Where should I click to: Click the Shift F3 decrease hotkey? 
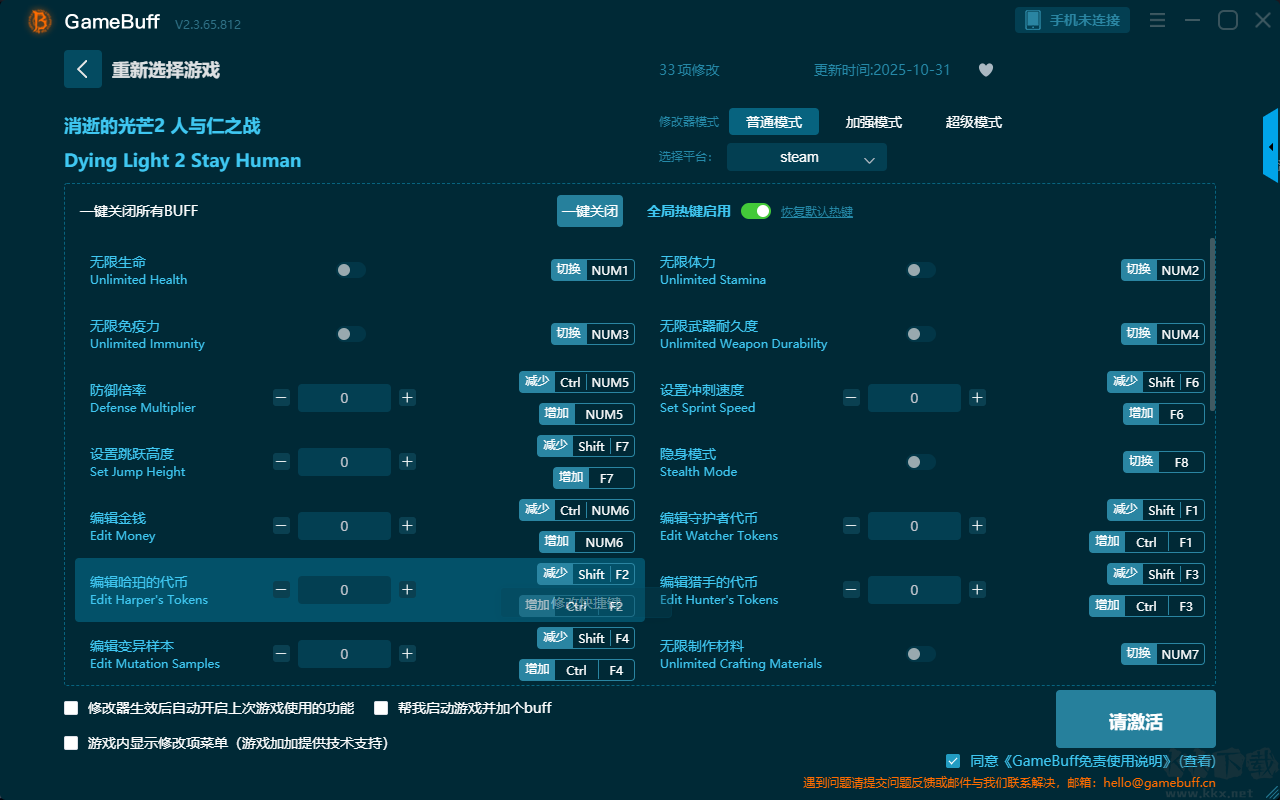coord(1156,574)
